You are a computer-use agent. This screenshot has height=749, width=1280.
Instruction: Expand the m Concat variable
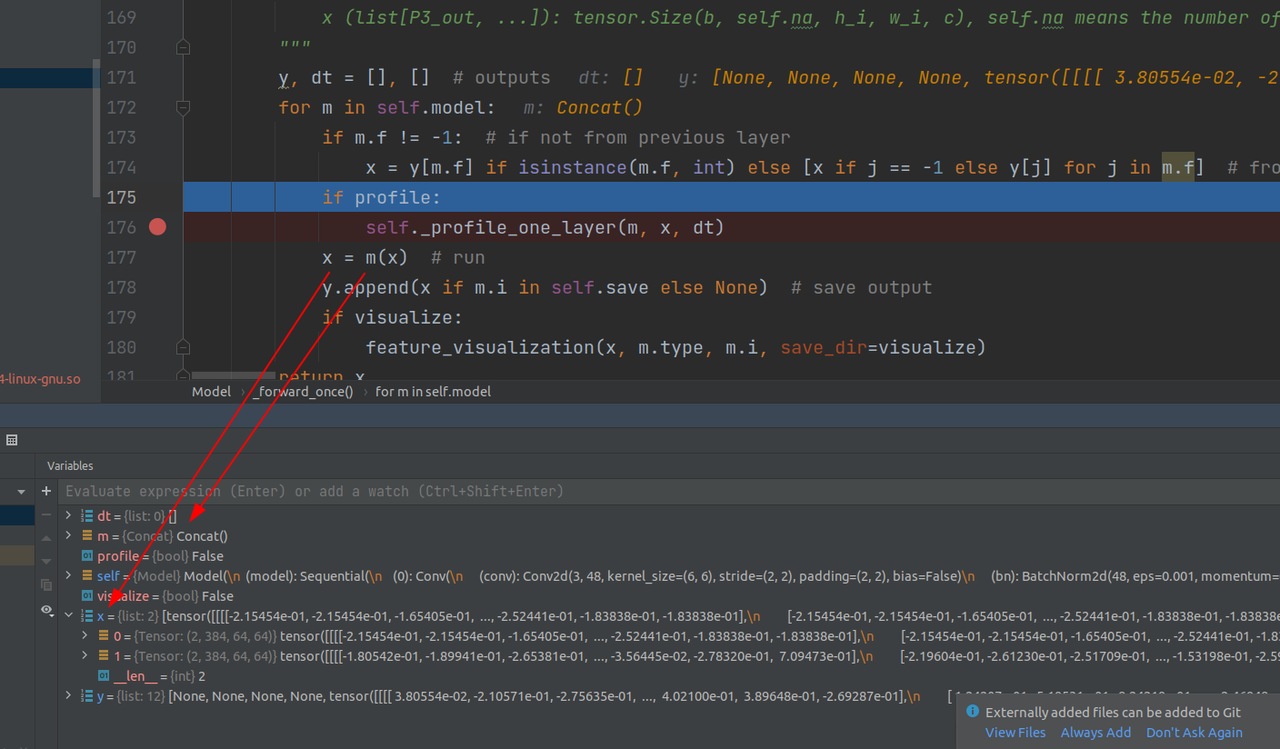click(x=68, y=536)
